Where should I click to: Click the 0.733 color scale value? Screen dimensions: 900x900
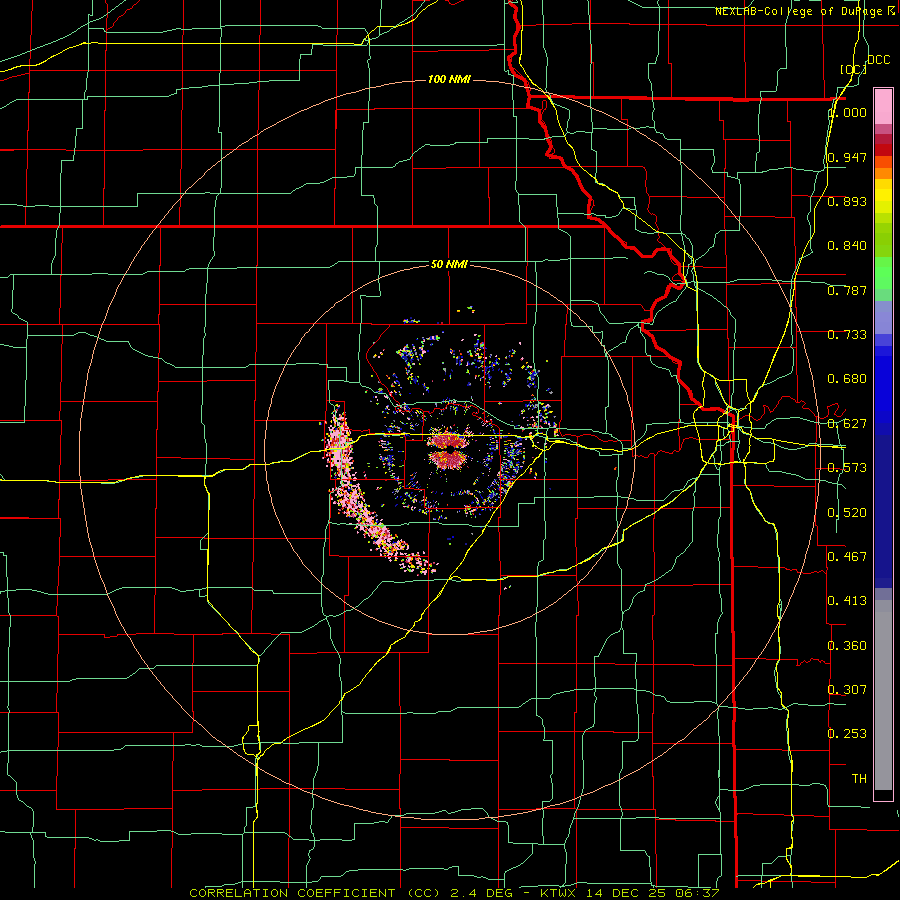[847, 335]
